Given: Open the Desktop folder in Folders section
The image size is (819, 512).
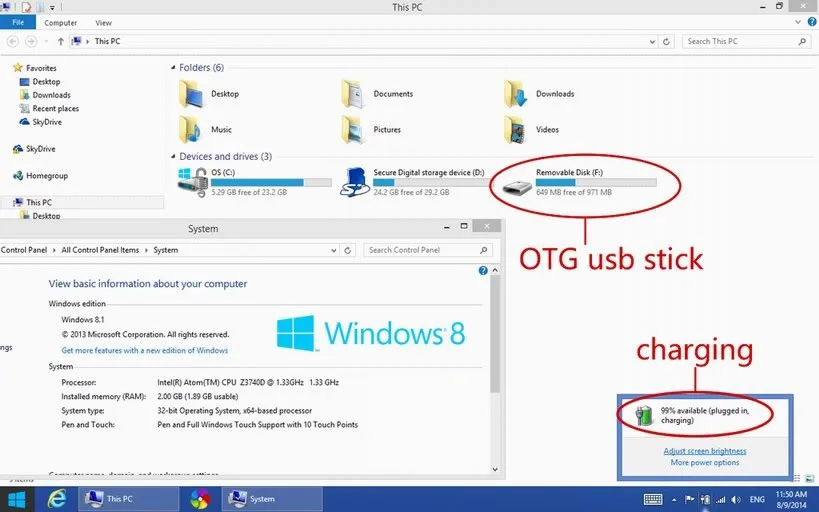Looking at the screenshot, I should [x=209, y=94].
